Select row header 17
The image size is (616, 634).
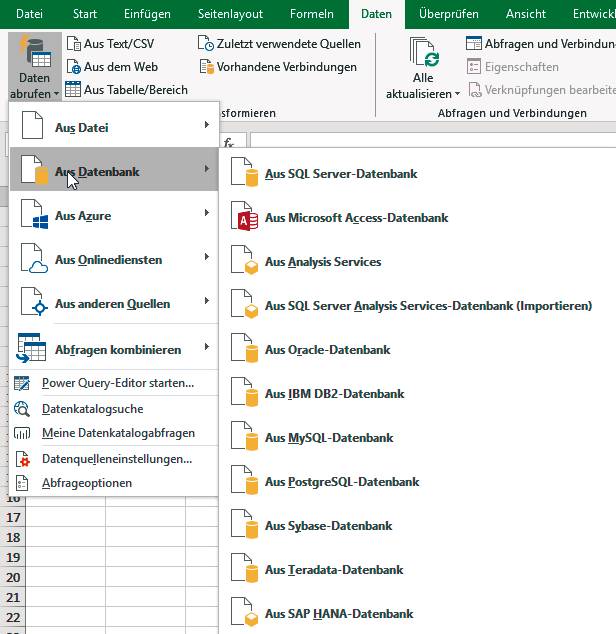[13, 518]
